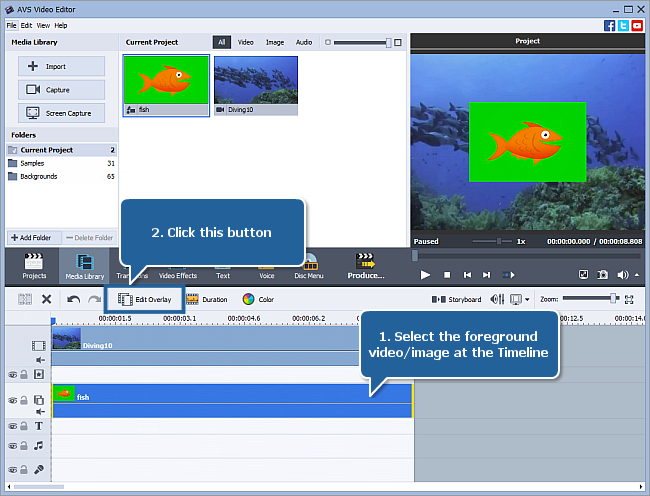The height and width of the screenshot is (496, 650).
Task: Click Delete Folder
Action: point(90,238)
